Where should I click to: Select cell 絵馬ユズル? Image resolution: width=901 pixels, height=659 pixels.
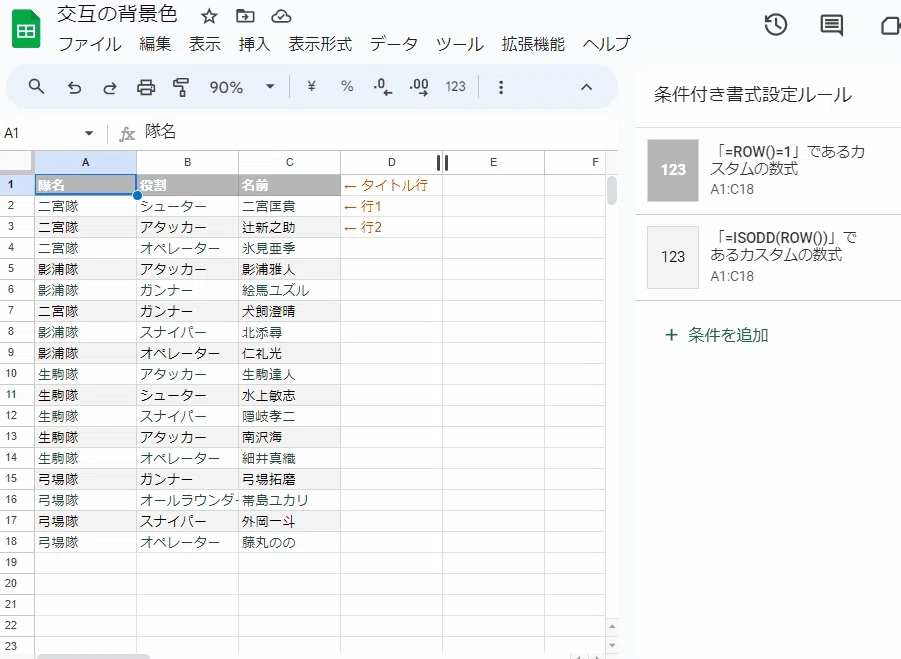coord(290,290)
